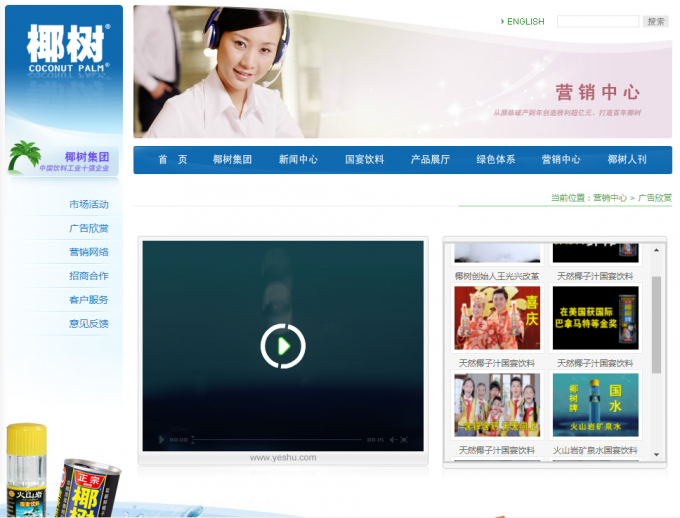This screenshot has width=680, height=518.
Task: Click the www.yeshu.com text below the video
Action: 283,457
